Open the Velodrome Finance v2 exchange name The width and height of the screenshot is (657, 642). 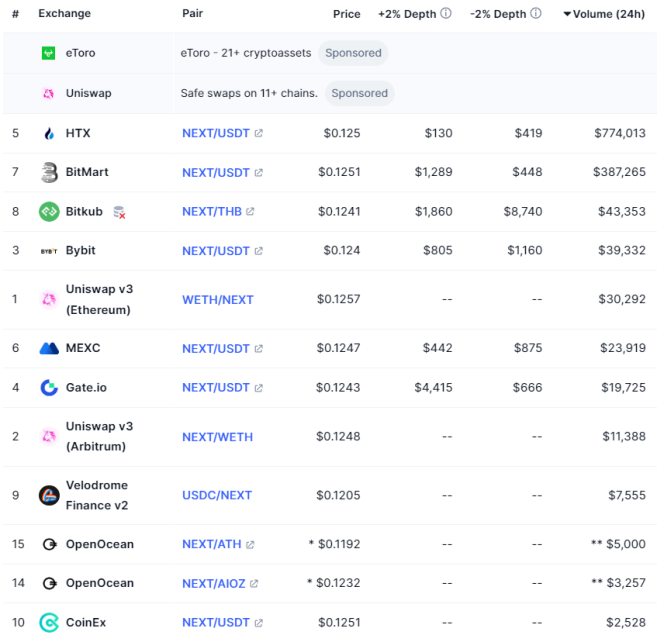coord(97,495)
